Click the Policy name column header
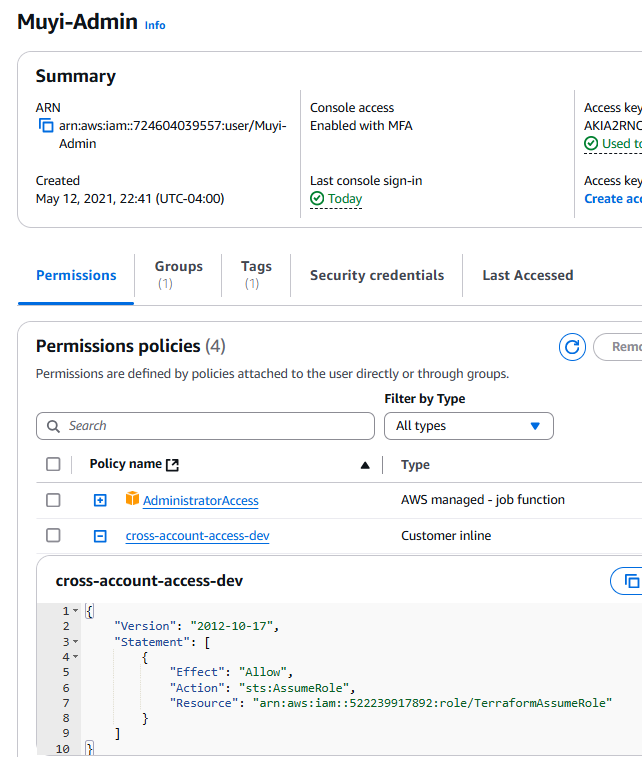This screenshot has height=757, width=642. (126, 464)
